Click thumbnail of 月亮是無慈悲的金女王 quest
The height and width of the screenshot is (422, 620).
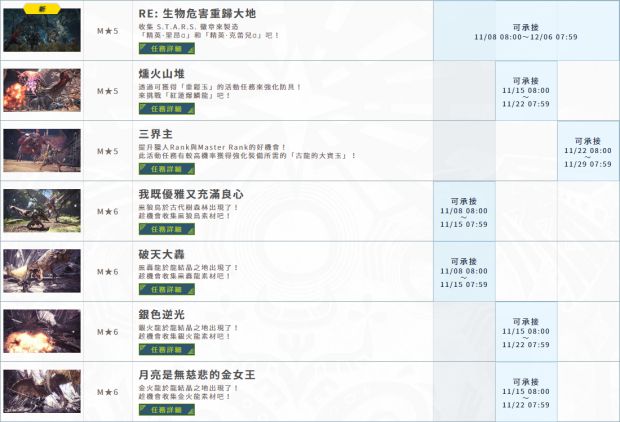pyautogui.click(x=42, y=391)
